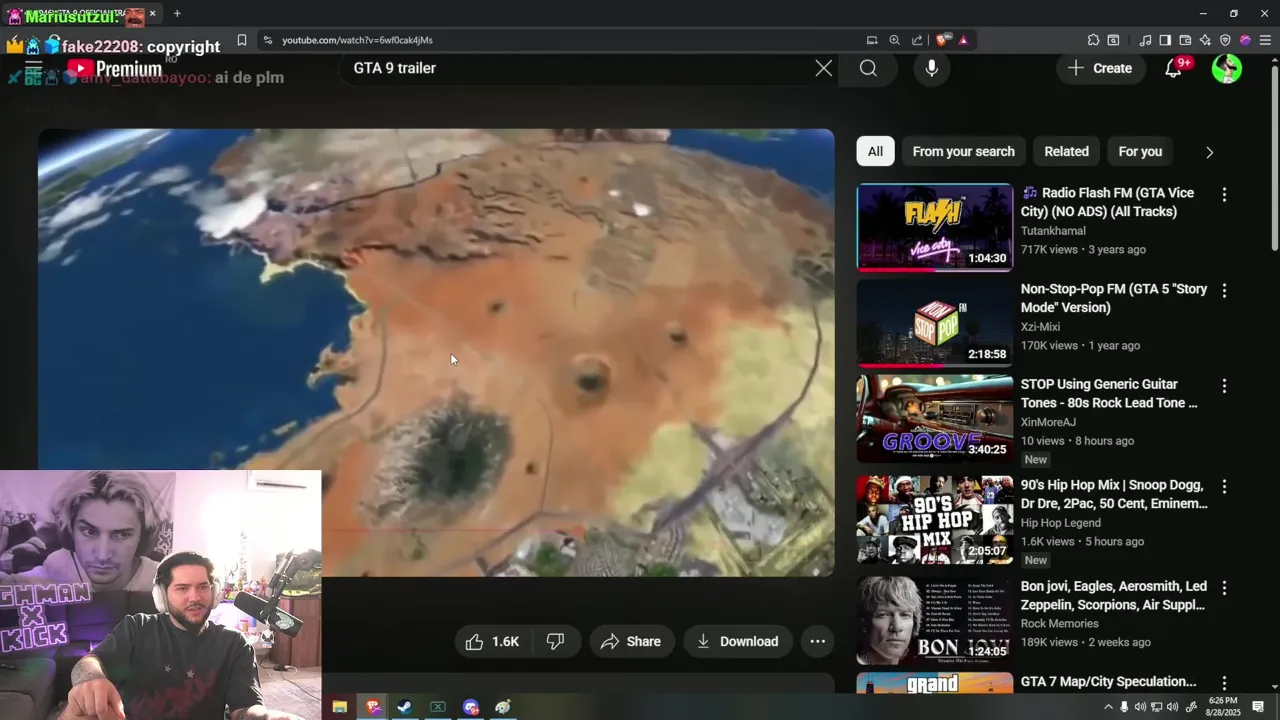Screen dimensions: 1280x720
Task: Show hidden system tray icons
Action: pyautogui.click(x=1108, y=707)
